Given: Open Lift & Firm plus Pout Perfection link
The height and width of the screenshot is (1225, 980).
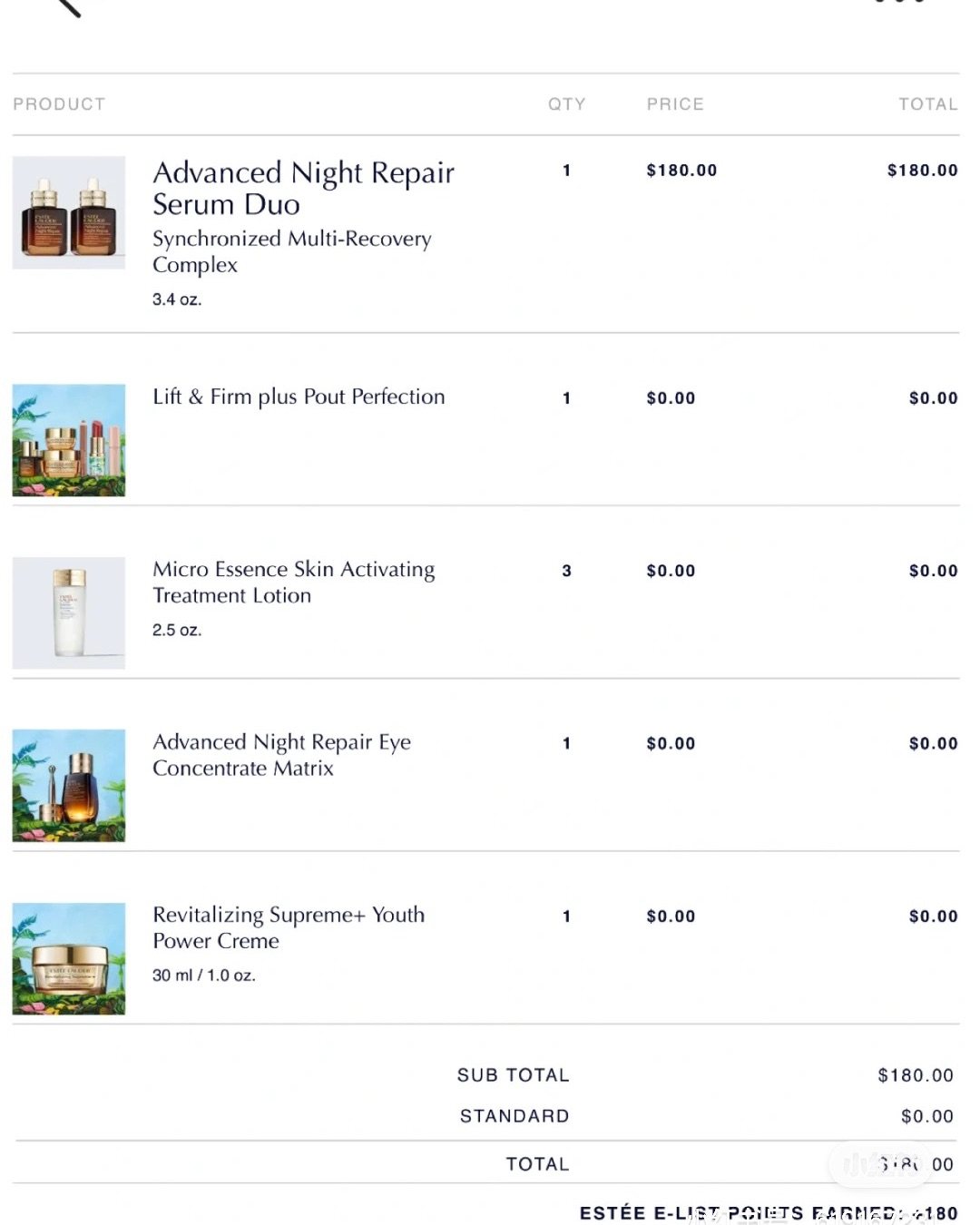Looking at the screenshot, I should click(299, 397).
